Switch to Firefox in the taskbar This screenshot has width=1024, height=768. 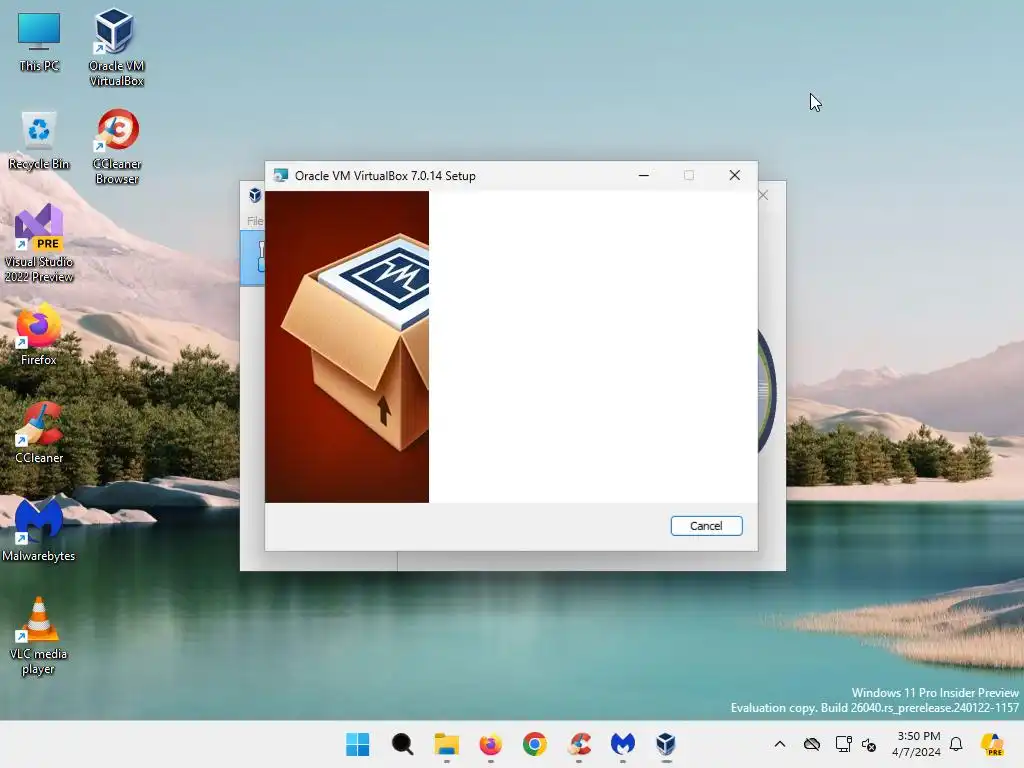coord(490,744)
